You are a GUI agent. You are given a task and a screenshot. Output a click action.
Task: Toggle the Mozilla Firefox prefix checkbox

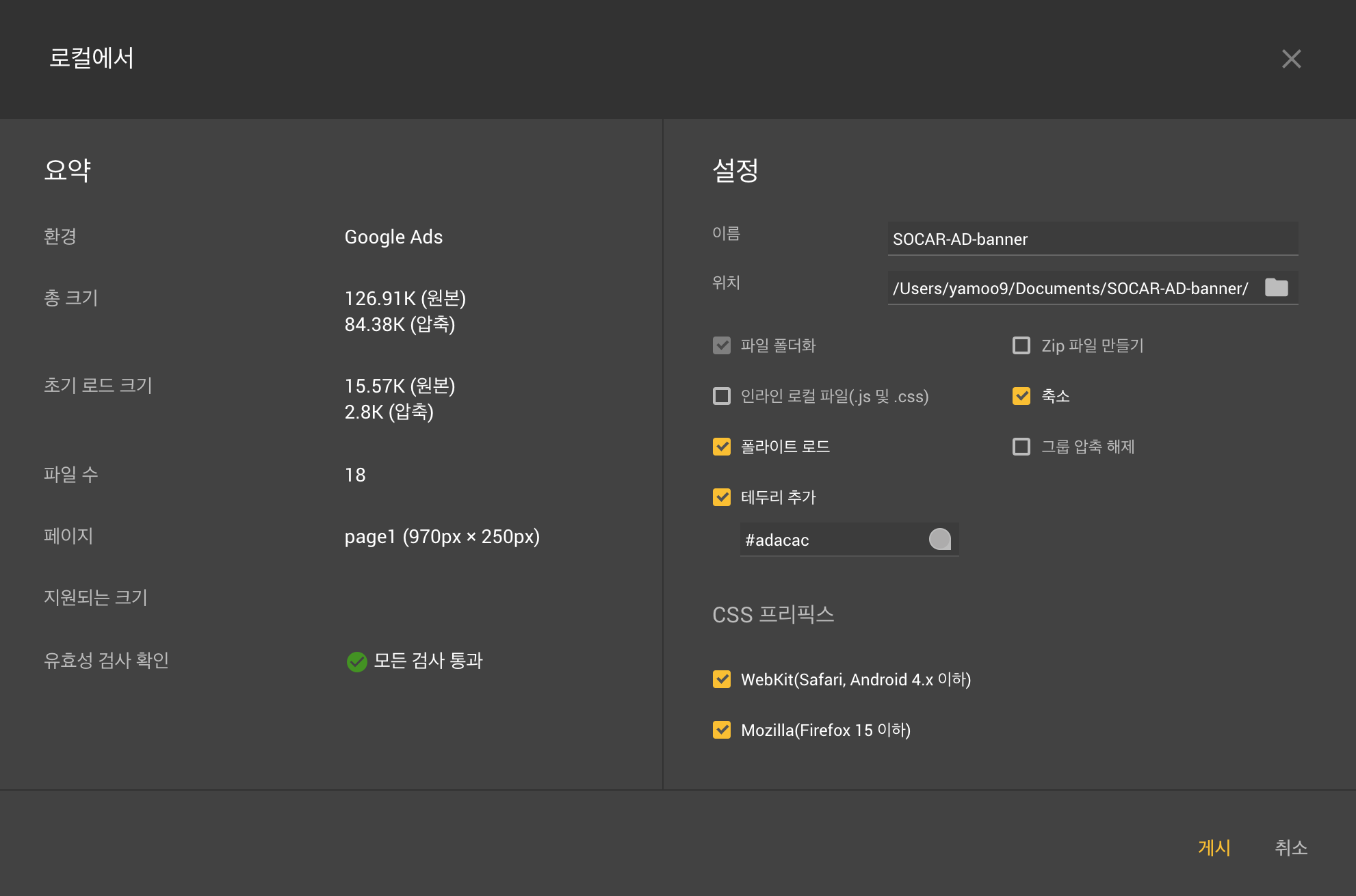(722, 730)
